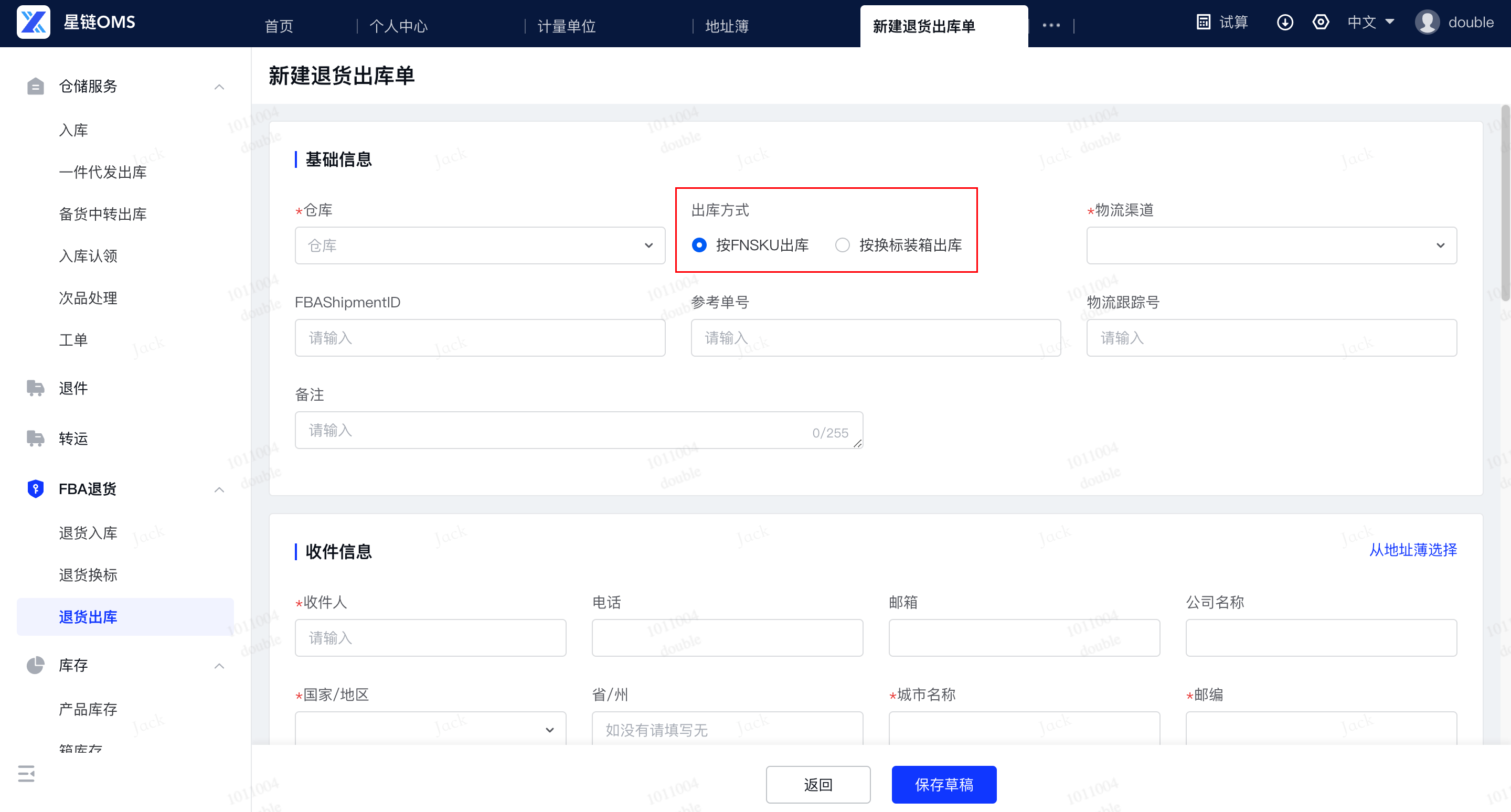The width and height of the screenshot is (1511, 812).
Task: Click the 邮箱 input field
Action: click(x=1024, y=637)
